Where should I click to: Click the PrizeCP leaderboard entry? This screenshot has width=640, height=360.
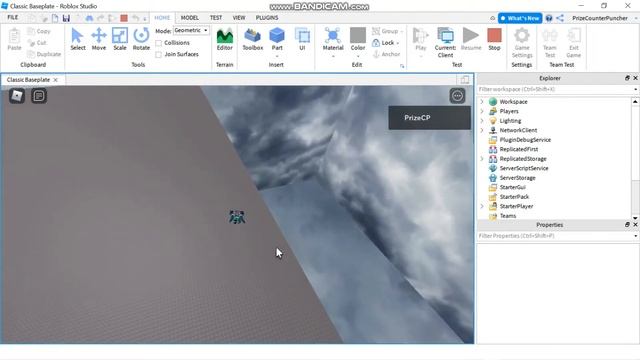[x=429, y=118]
